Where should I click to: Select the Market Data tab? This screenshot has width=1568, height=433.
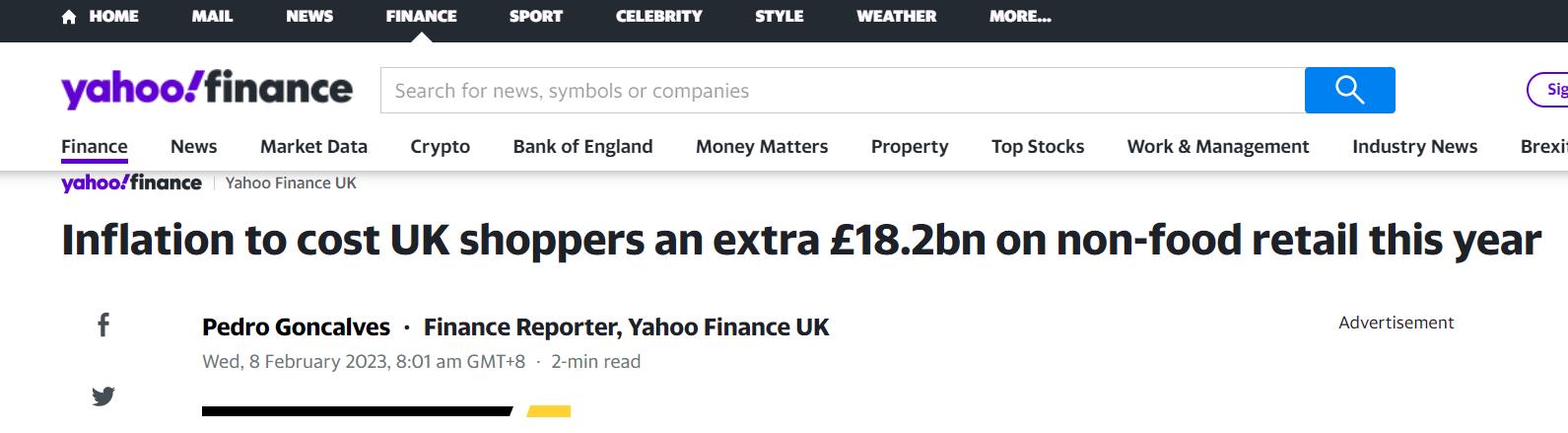point(313,147)
